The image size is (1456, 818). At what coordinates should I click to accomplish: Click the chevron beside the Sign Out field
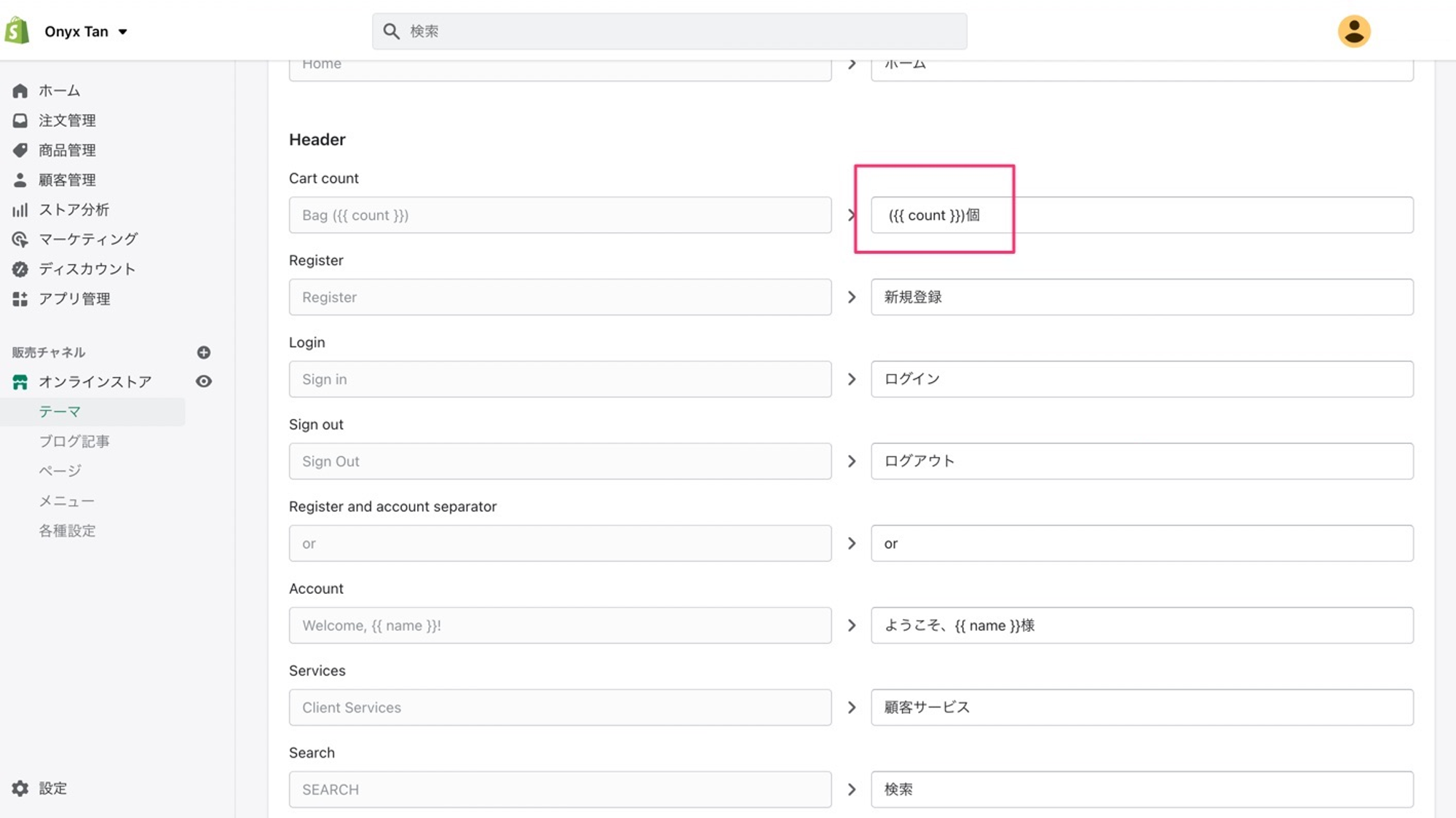[x=851, y=461]
